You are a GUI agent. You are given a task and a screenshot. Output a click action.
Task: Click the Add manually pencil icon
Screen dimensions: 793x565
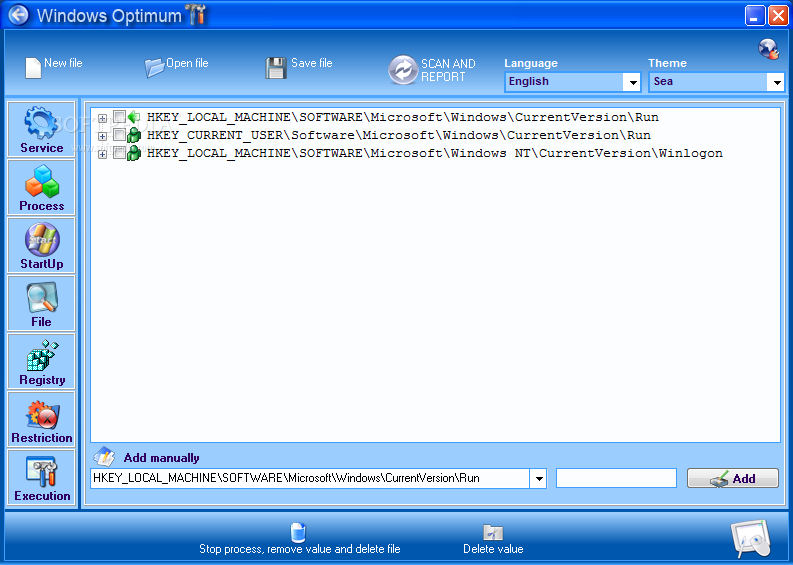[x=105, y=456]
